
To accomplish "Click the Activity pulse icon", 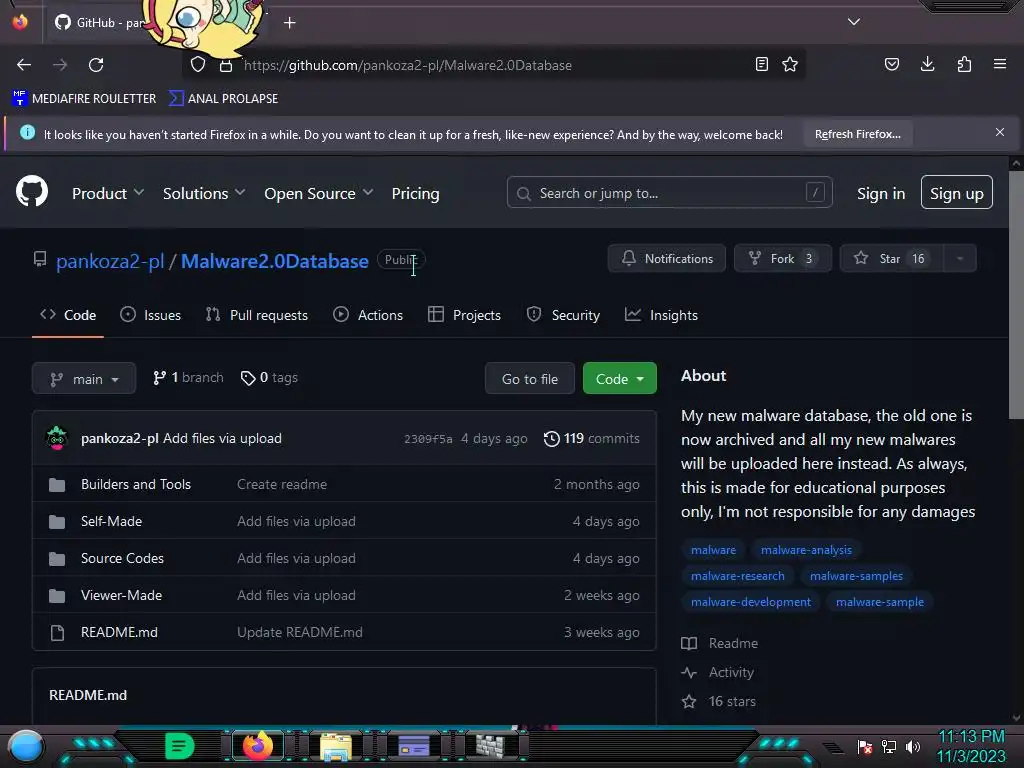I will 689,673.
